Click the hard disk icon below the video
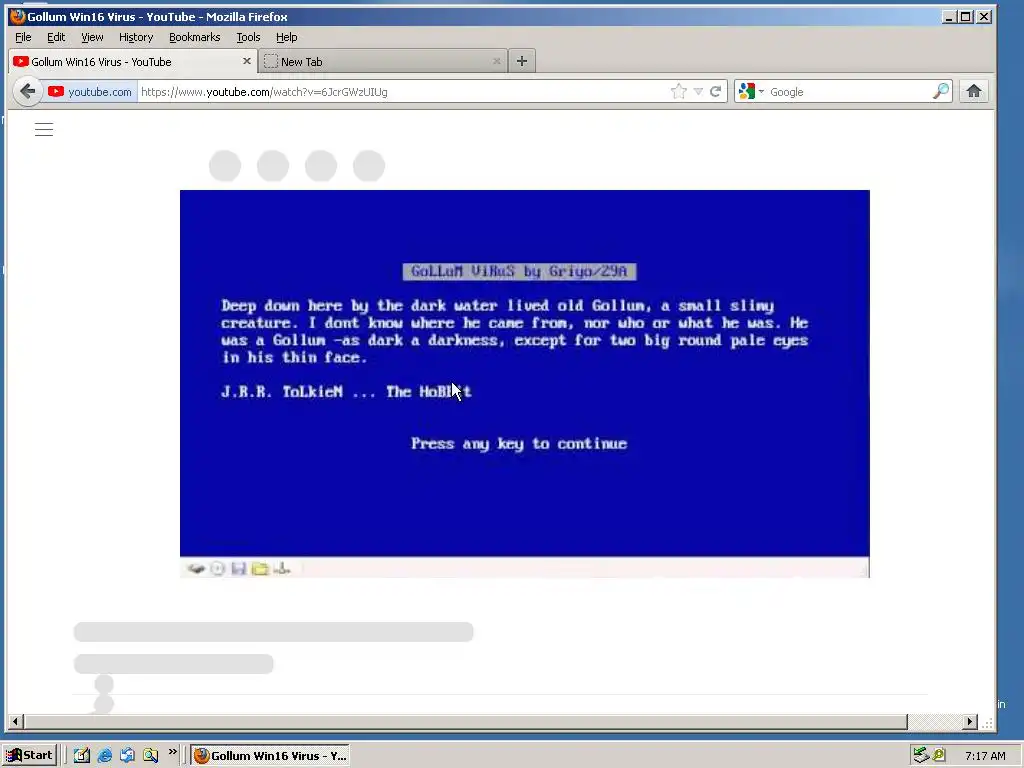 tap(196, 569)
